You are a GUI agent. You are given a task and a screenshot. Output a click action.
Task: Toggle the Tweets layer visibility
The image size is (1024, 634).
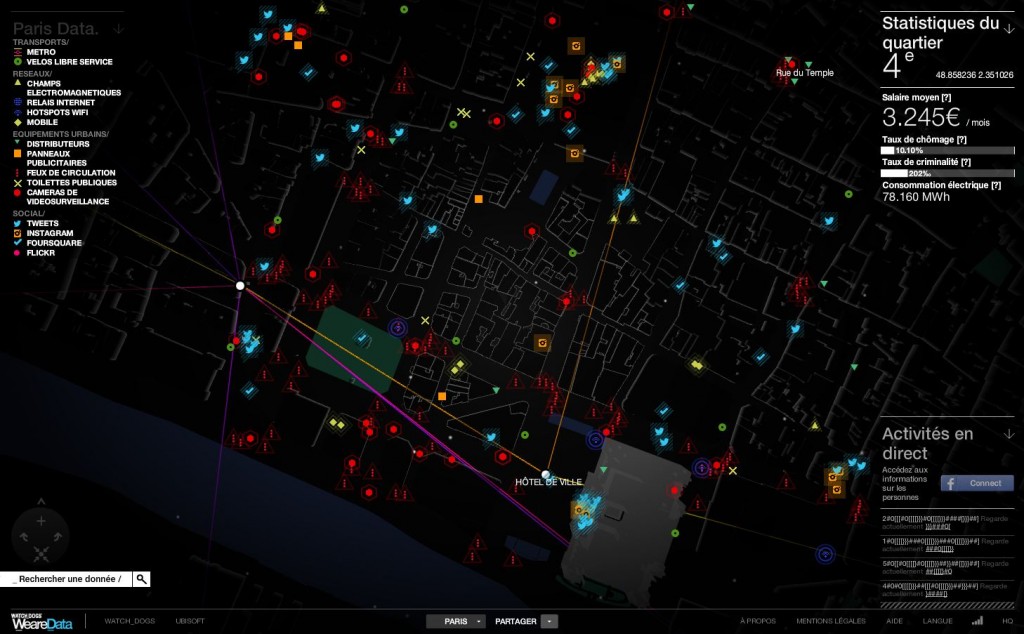pyautogui.click(x=41, y=223)
